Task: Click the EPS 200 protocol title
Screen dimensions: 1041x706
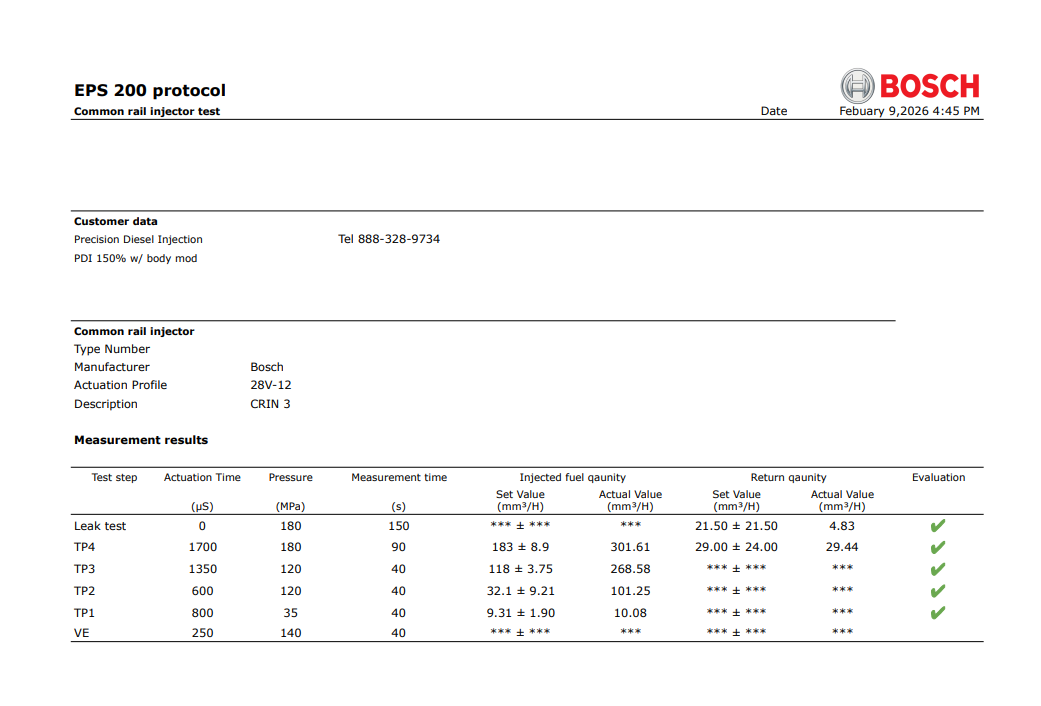Action: click(150, 90)
